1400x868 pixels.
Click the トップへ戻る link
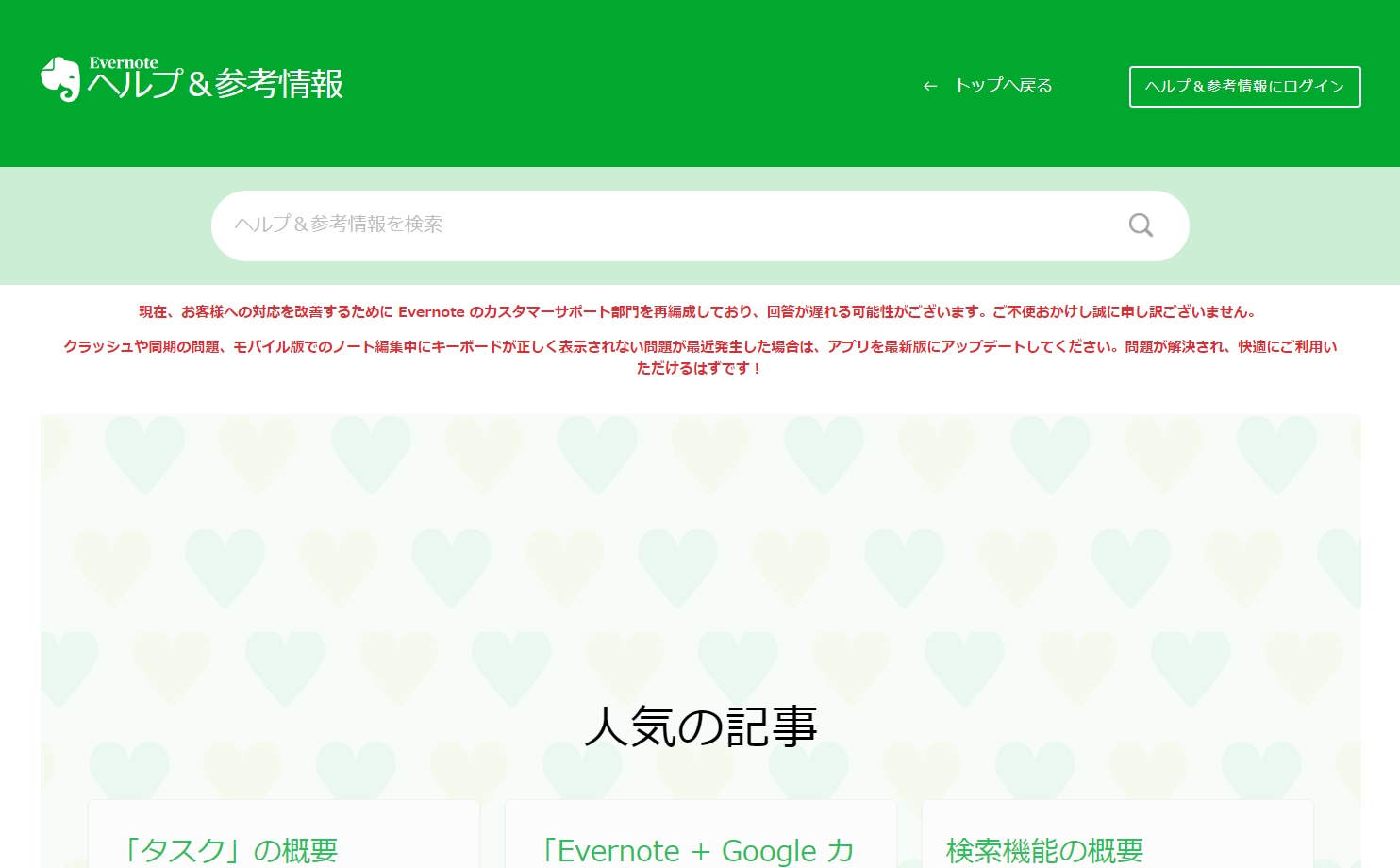click(1004, 85)
